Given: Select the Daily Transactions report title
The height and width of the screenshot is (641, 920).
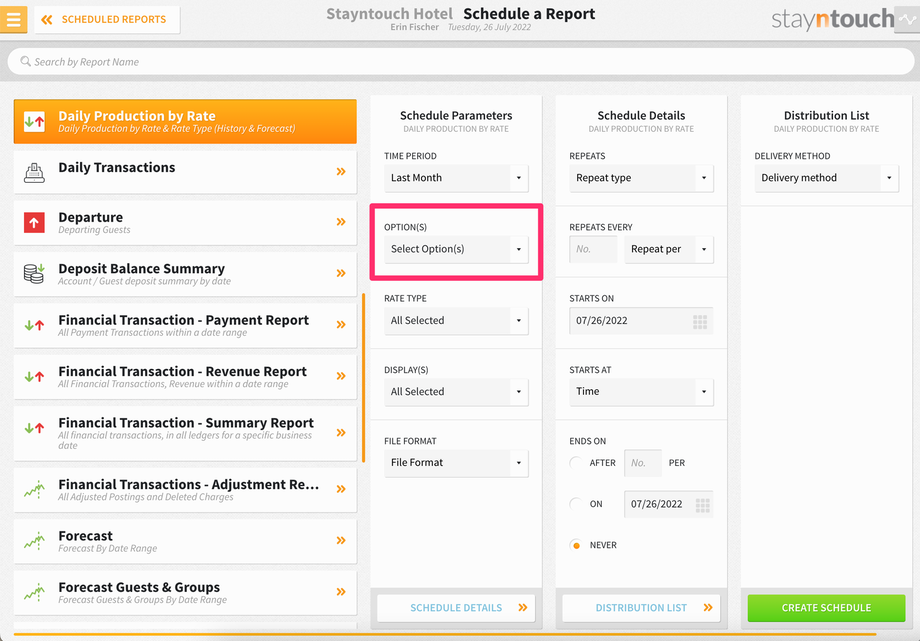Looking at the screenshot, I should (x=117, y=167).
